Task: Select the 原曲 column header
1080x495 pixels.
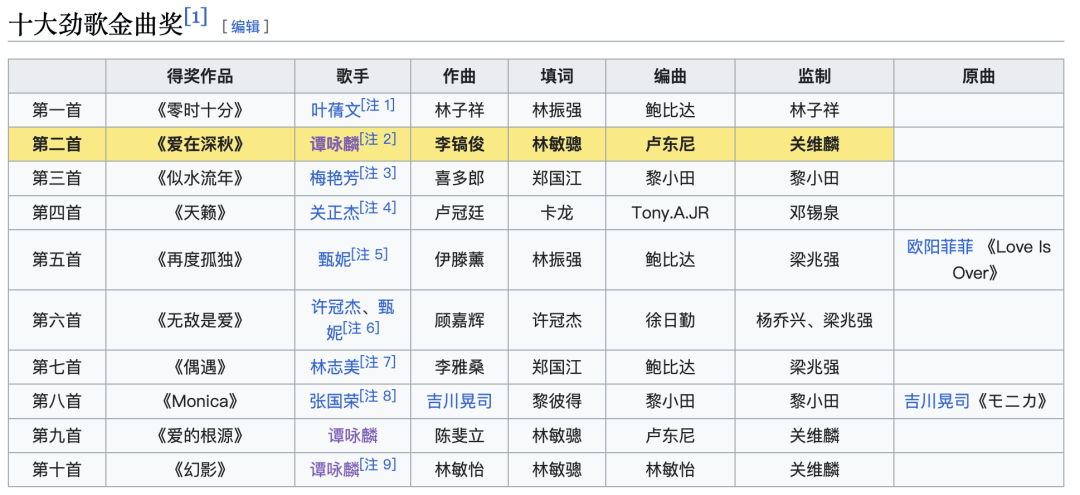Action: click(x=979, y=76)
